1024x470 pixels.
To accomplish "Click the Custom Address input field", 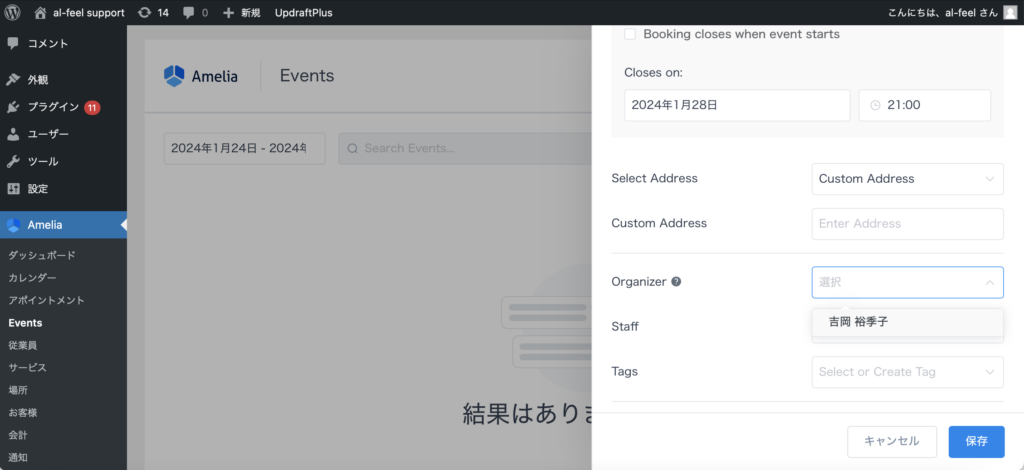I will coord(907,224).
